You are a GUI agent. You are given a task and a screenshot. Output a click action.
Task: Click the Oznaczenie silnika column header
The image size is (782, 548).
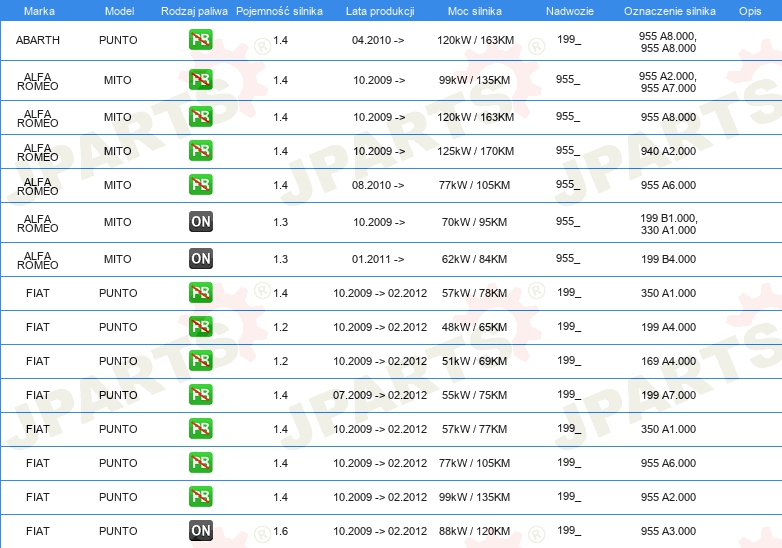click(x=670, y=11)
